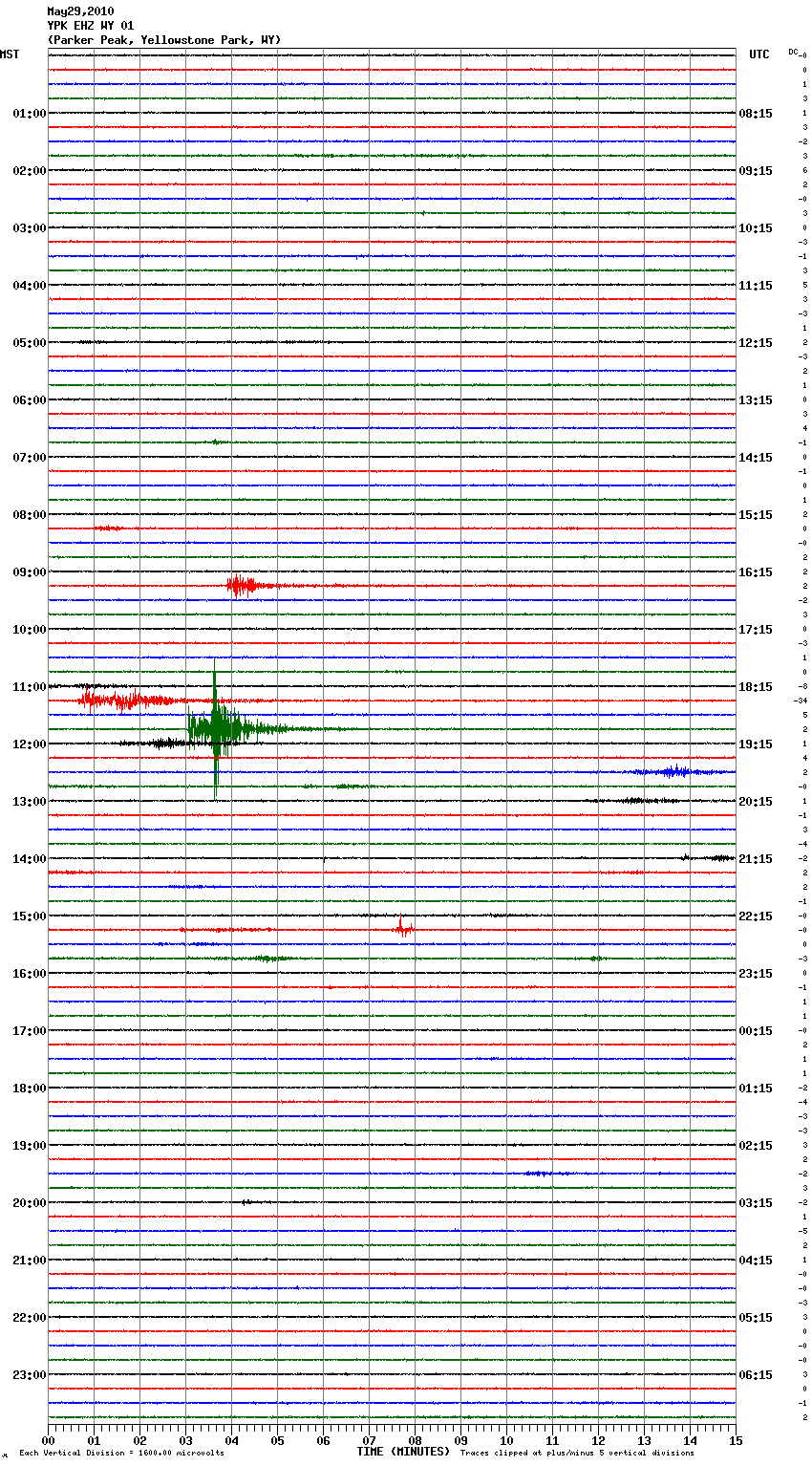Image resolution: width=812 pixels, height=1466 pixels.
Task: Click the Traces clipped at plus/minus 5 note
Action: click(x=578, y=1453)
